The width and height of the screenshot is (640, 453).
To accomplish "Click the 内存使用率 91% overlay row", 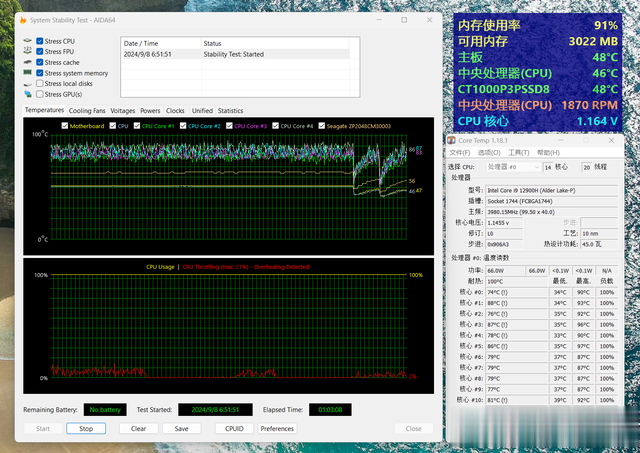I will 538,25.
